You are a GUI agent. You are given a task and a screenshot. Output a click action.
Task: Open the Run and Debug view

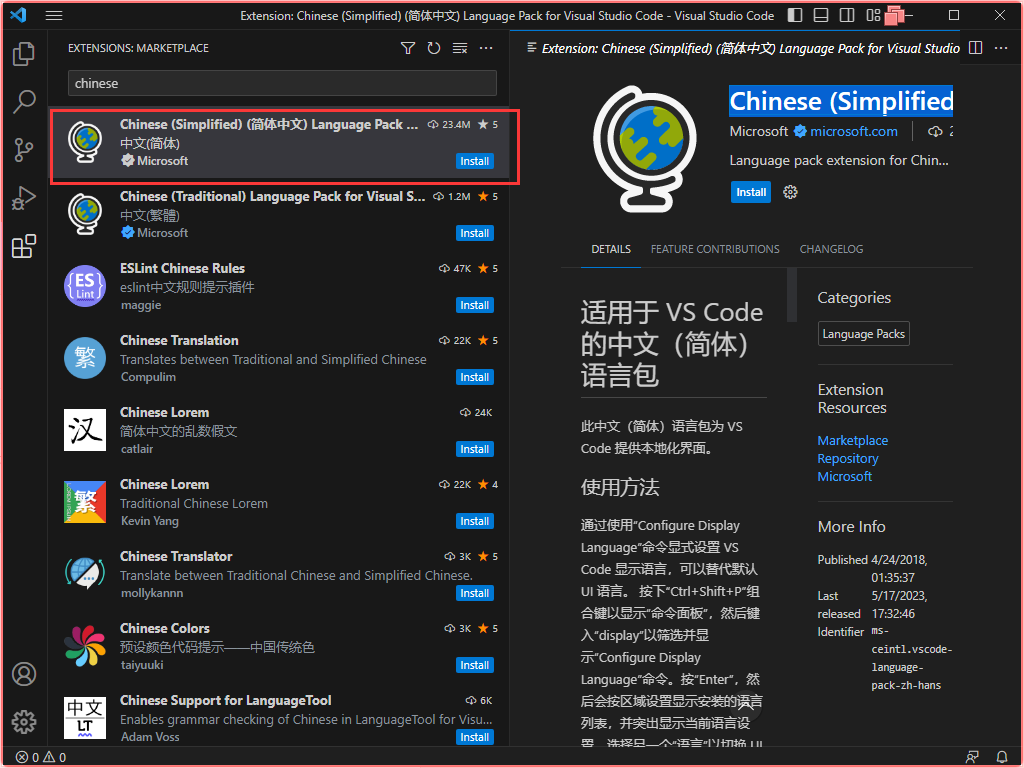[x=24, y=198]
